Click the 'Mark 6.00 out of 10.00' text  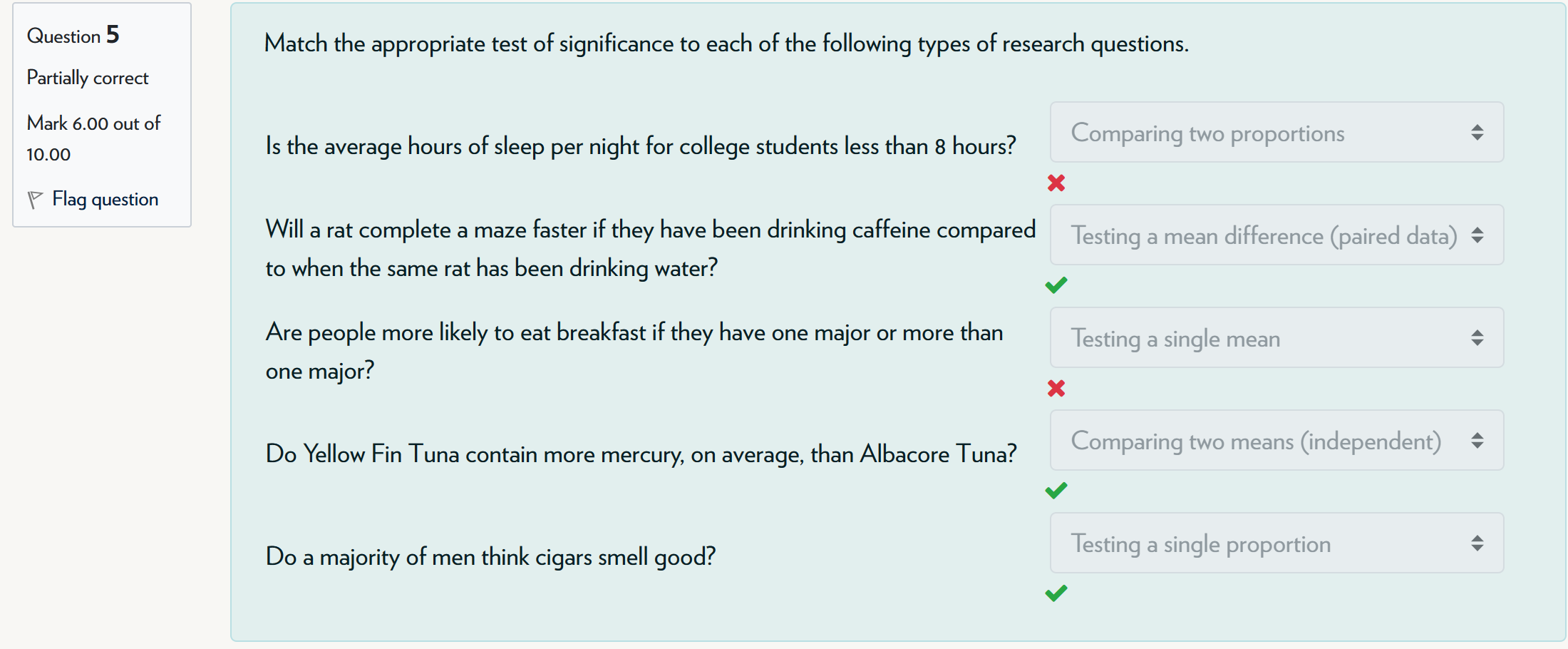(x=93, y=138)
